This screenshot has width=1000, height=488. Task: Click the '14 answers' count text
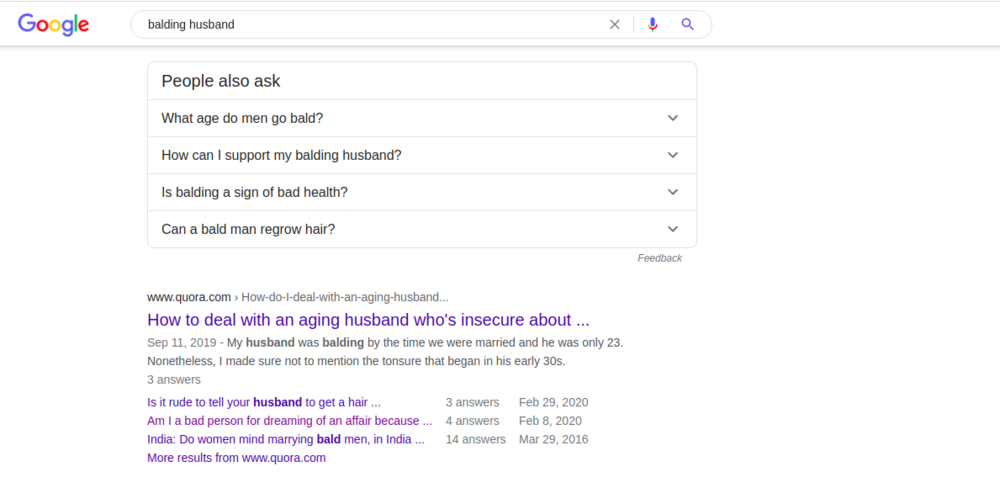(x=476, y=439)
